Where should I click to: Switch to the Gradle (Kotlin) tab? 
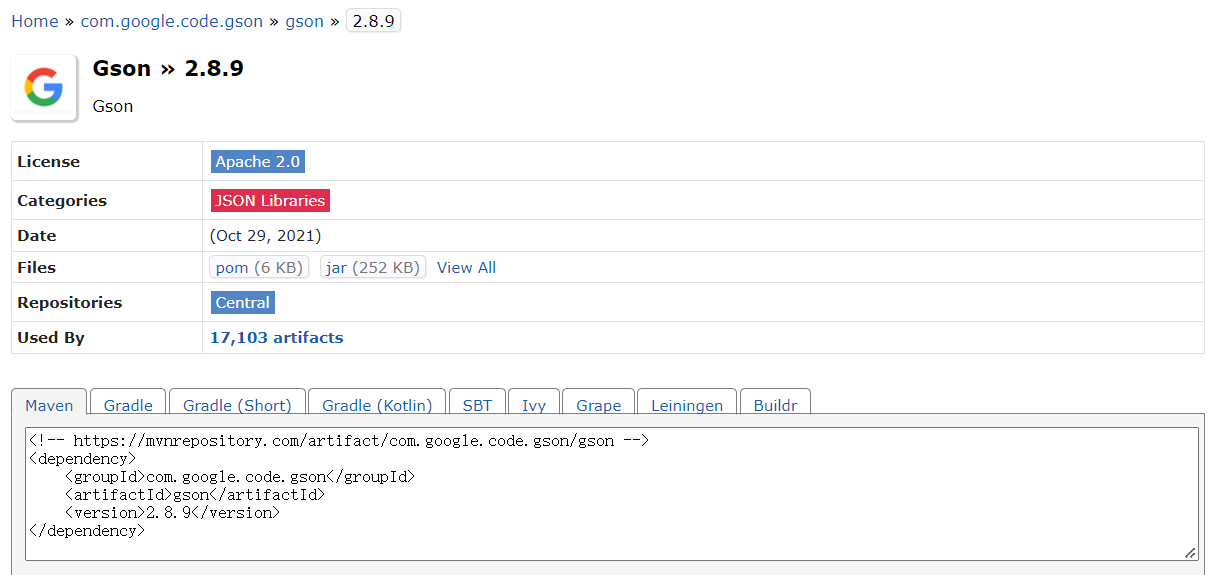(377, 405)
